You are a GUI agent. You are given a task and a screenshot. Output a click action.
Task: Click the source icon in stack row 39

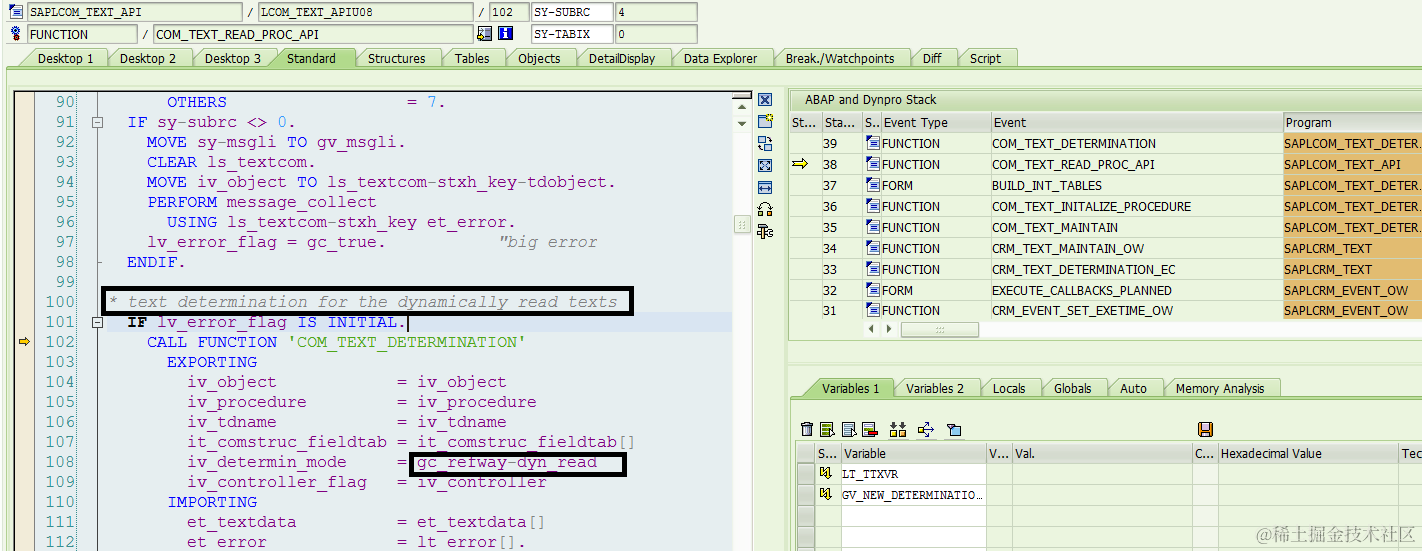pyautogui.click(x=872, y=143)
